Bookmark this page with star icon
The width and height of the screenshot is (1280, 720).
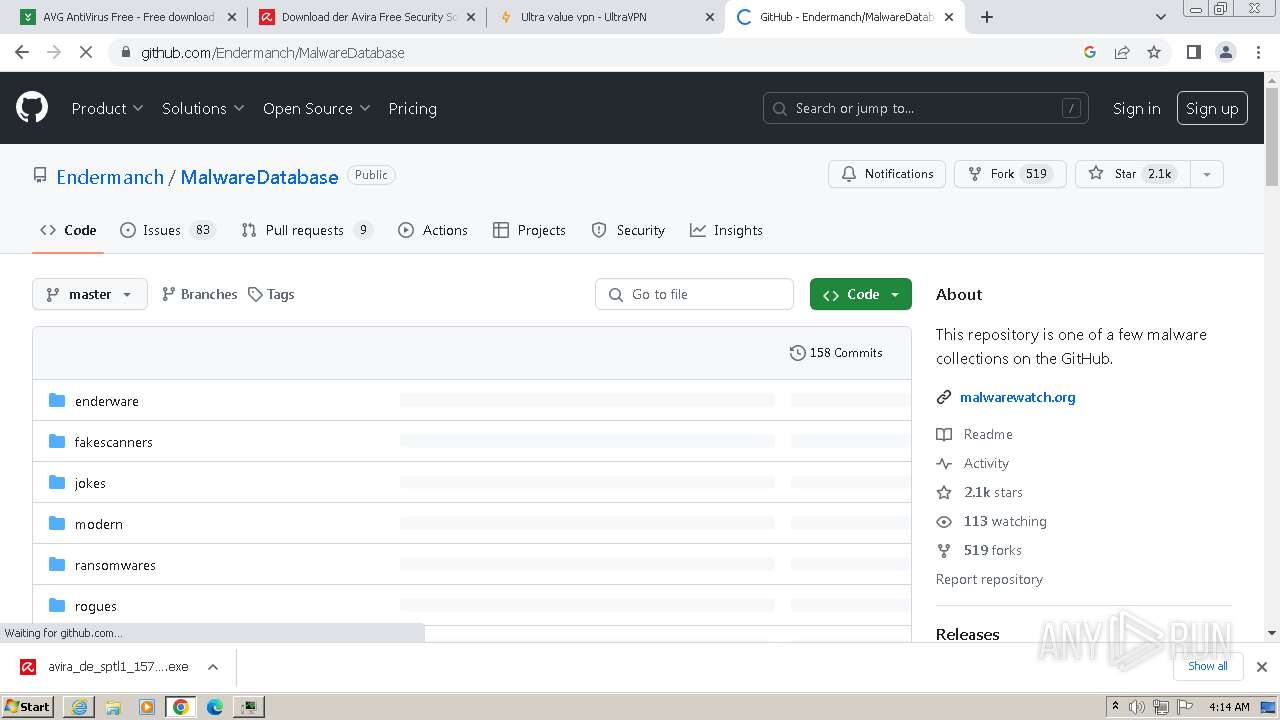[x=1154, y=52]
